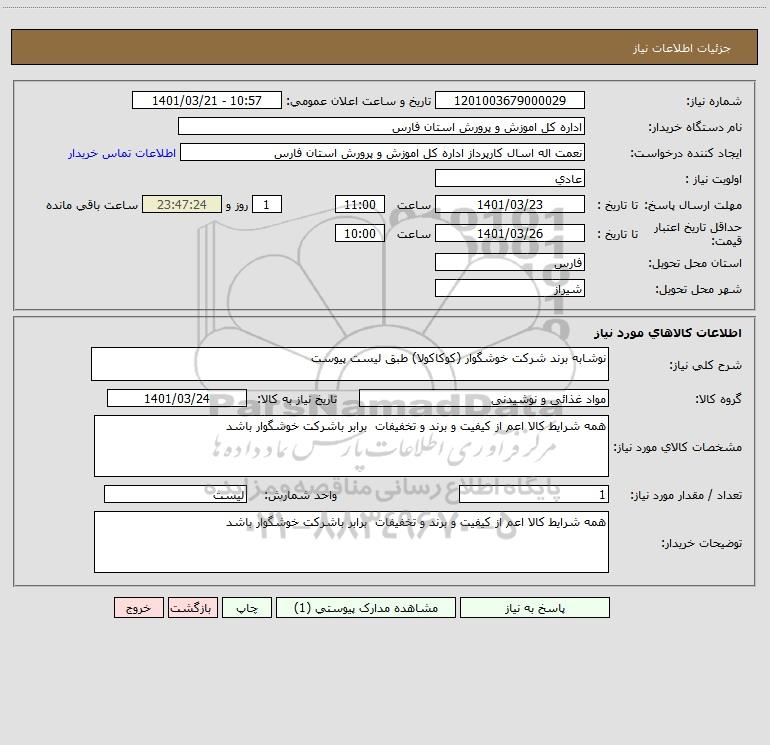
Task: Click the اولویت نیاز label
Action: [714, 180]
